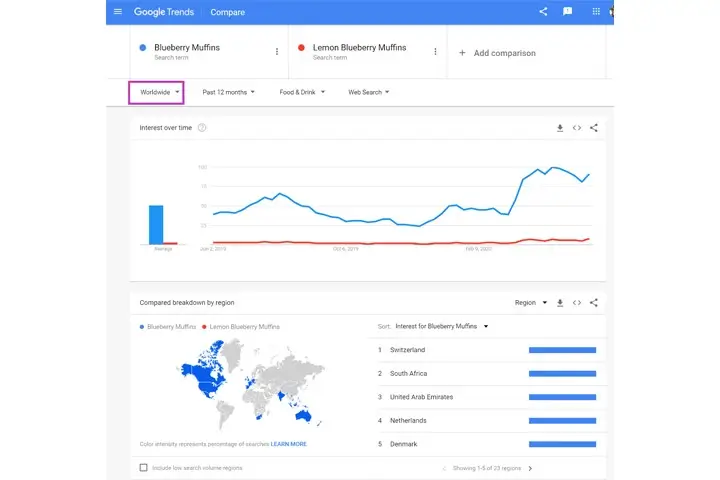Screen dimensions: 720x480
Task: Follow the LEARN MORE link
Action: coord(288,444)
